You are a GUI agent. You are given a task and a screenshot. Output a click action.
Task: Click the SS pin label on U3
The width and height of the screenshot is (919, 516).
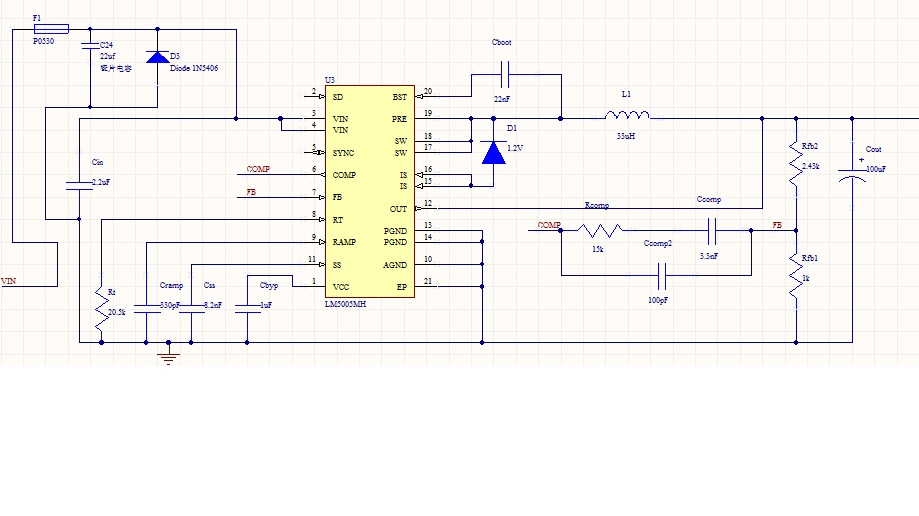coord(337,265)
